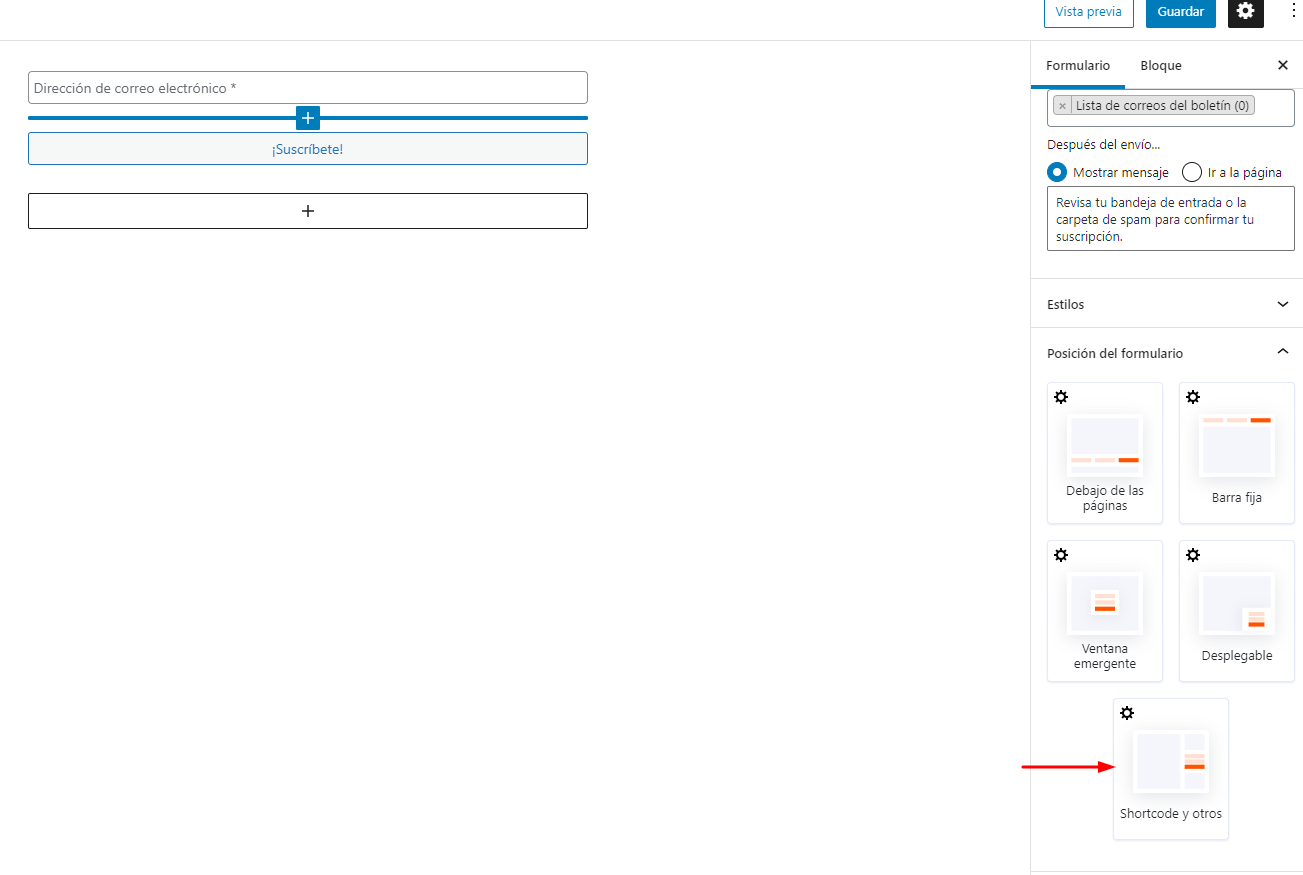1303x875 pixels.
Task: Select Mostrar mensaje radio option
Action: pos(1057,172)
